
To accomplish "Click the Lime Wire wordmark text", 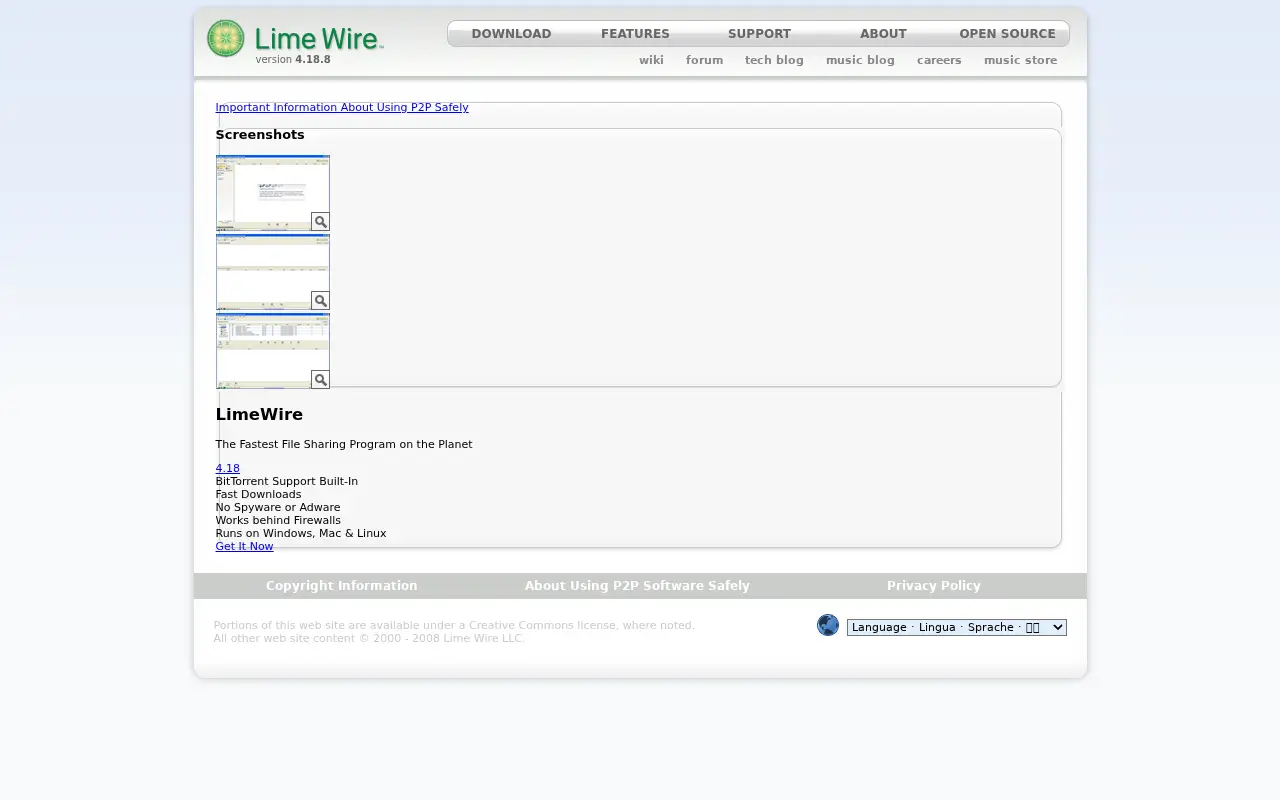I will pyautogui.click(x=319, y=39).
